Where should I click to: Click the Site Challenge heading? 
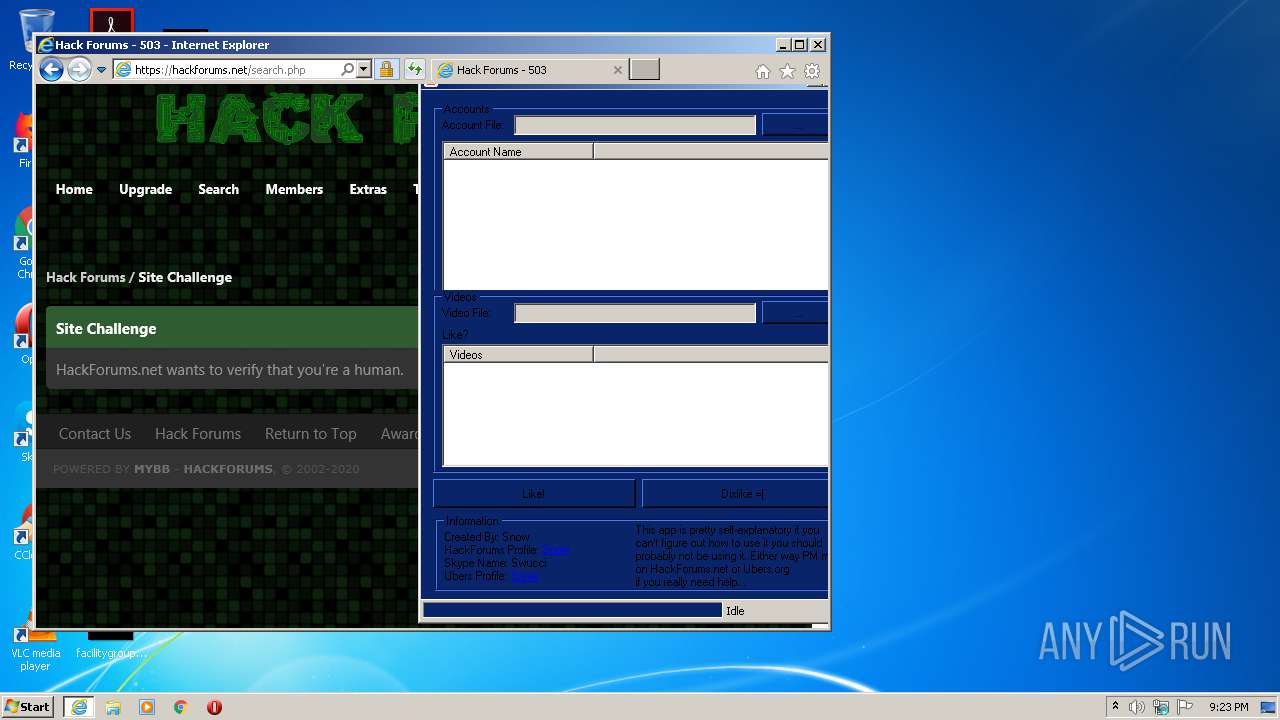[x=106, y=328]
